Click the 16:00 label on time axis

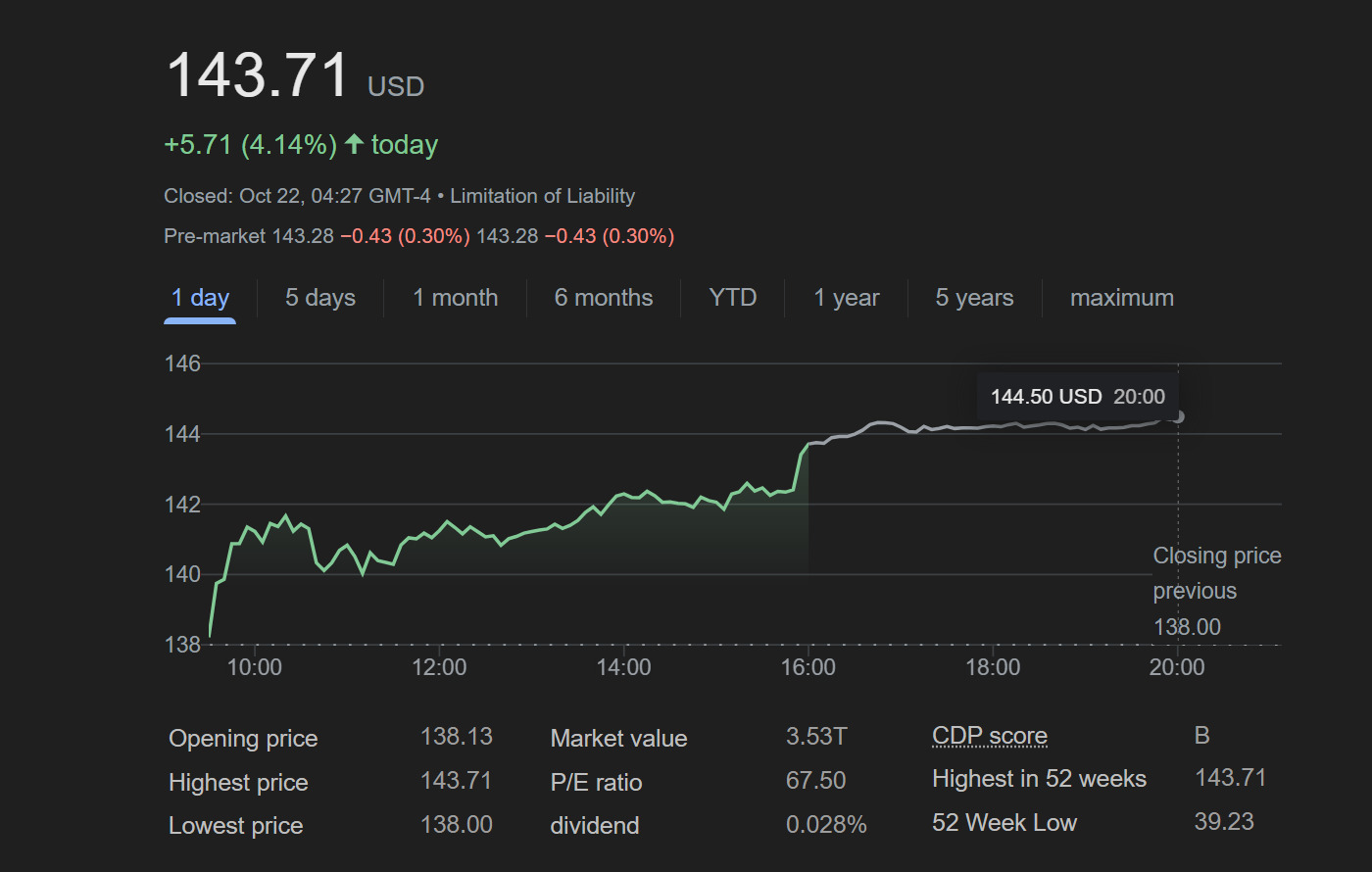point(808,667)
